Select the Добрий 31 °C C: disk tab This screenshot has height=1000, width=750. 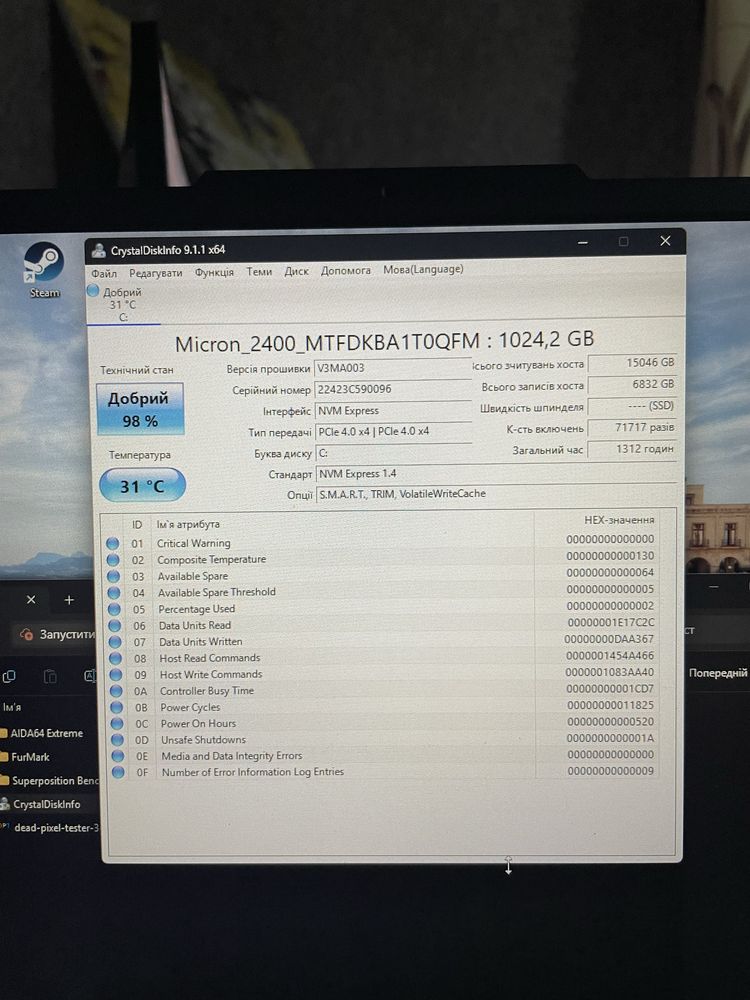tap(122, 304)
